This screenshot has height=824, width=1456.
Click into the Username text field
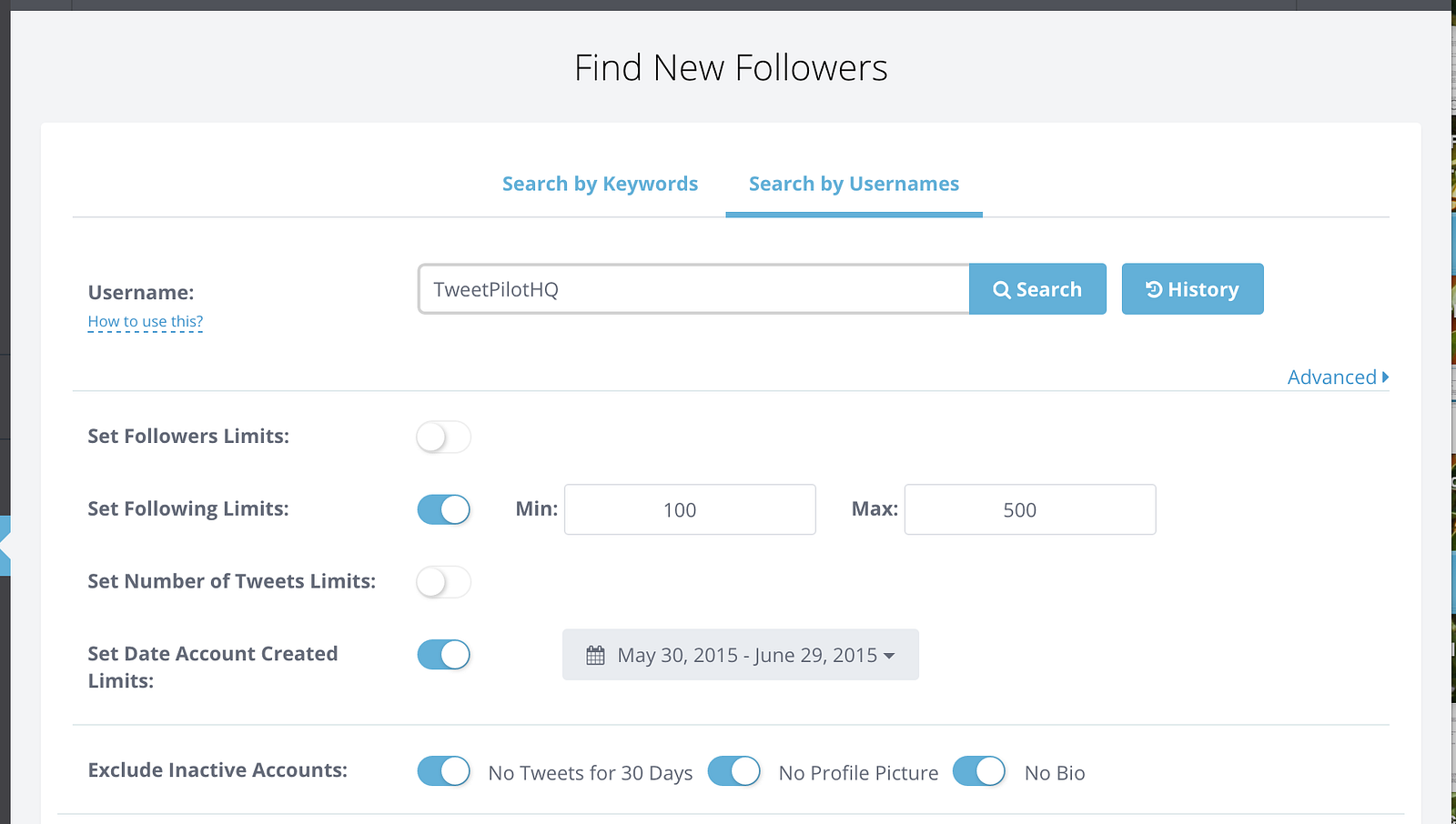(693, 289)
